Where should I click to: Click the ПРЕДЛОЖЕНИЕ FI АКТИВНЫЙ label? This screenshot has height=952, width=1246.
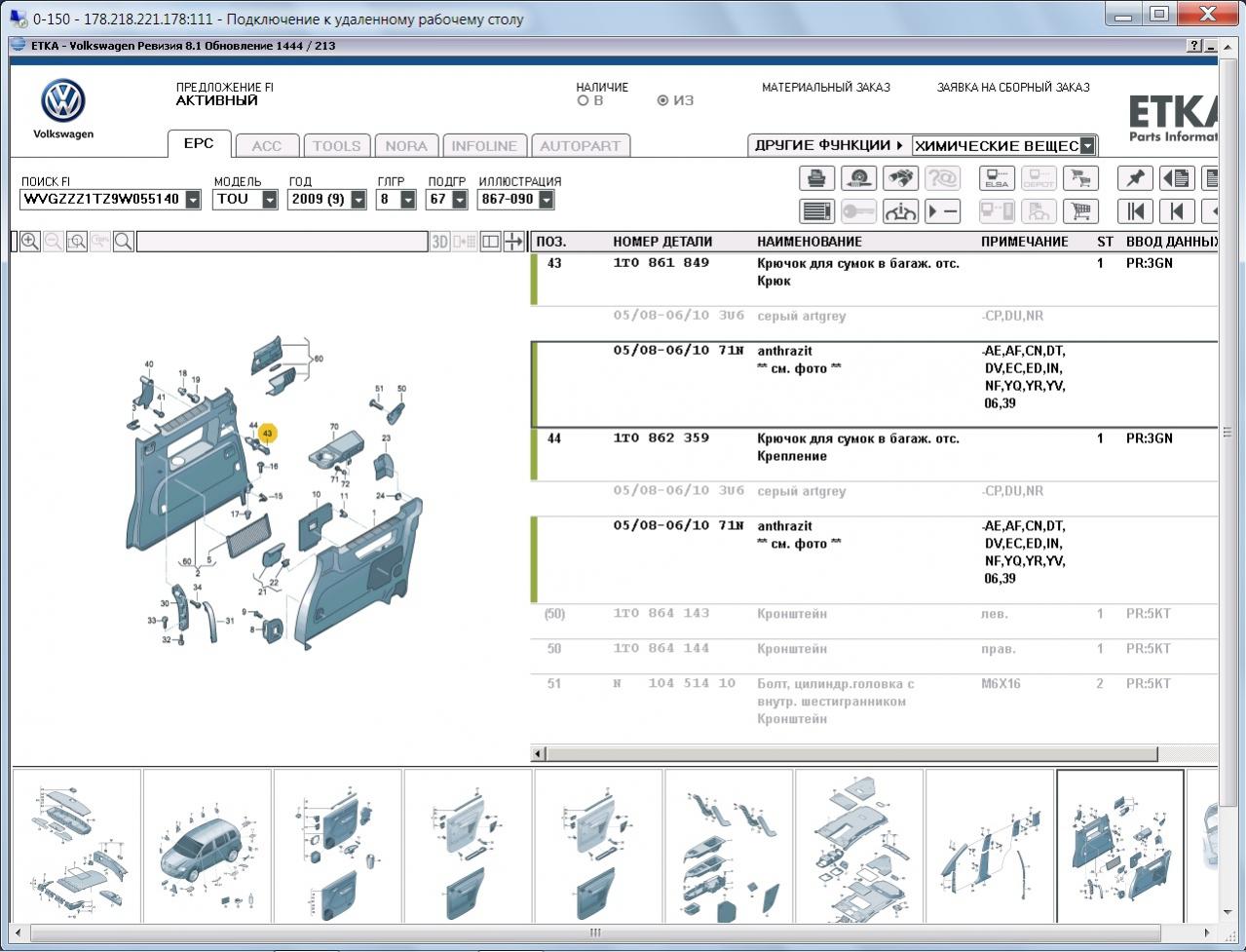point(225,94)
